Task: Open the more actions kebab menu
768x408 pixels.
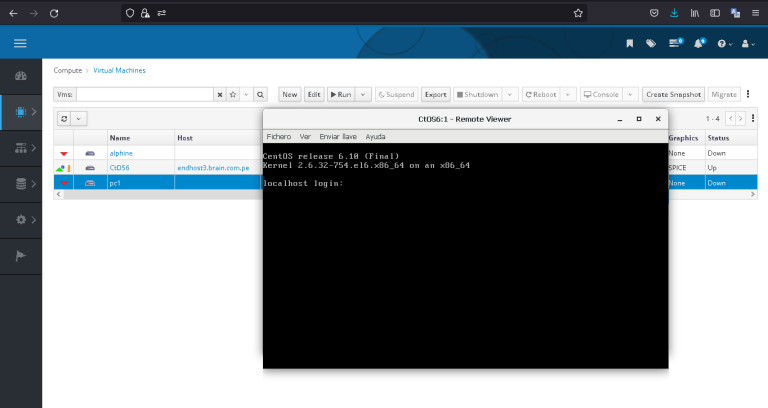Action: [748, 94]
